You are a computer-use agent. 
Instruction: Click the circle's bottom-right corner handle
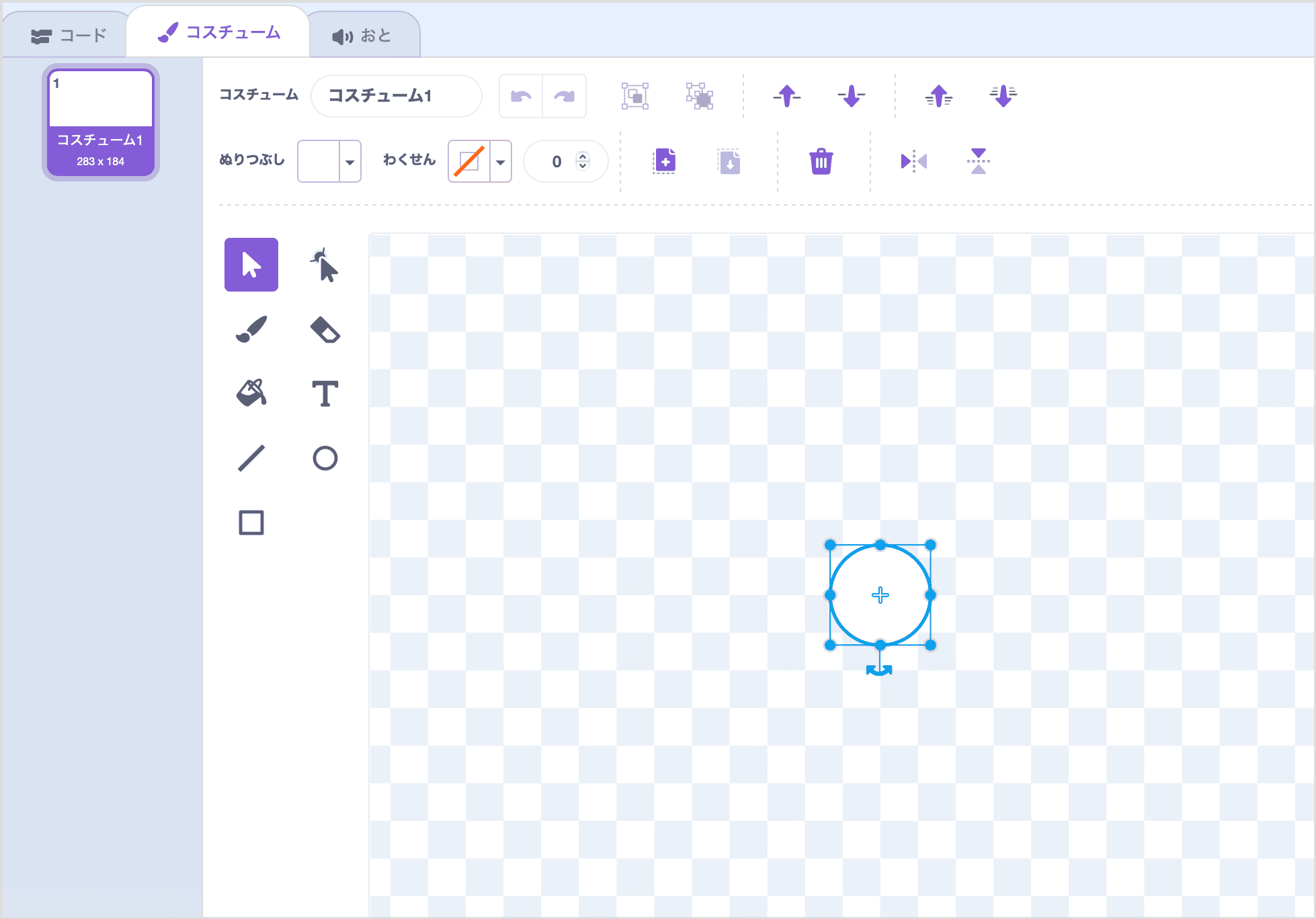(x=931, y=645)
